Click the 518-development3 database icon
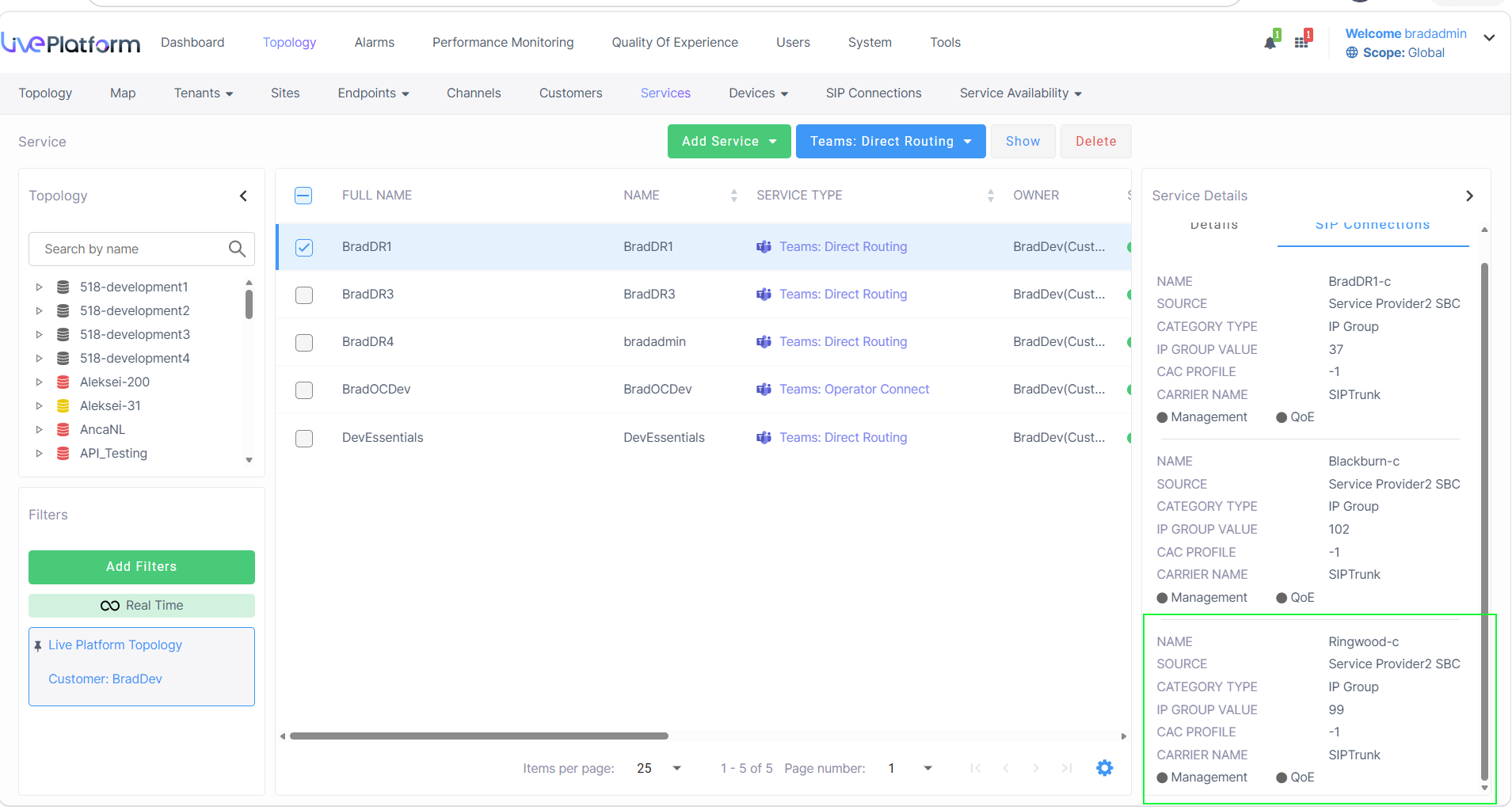Viewport: 1512px width, 810px height. (x=63, y=334)
